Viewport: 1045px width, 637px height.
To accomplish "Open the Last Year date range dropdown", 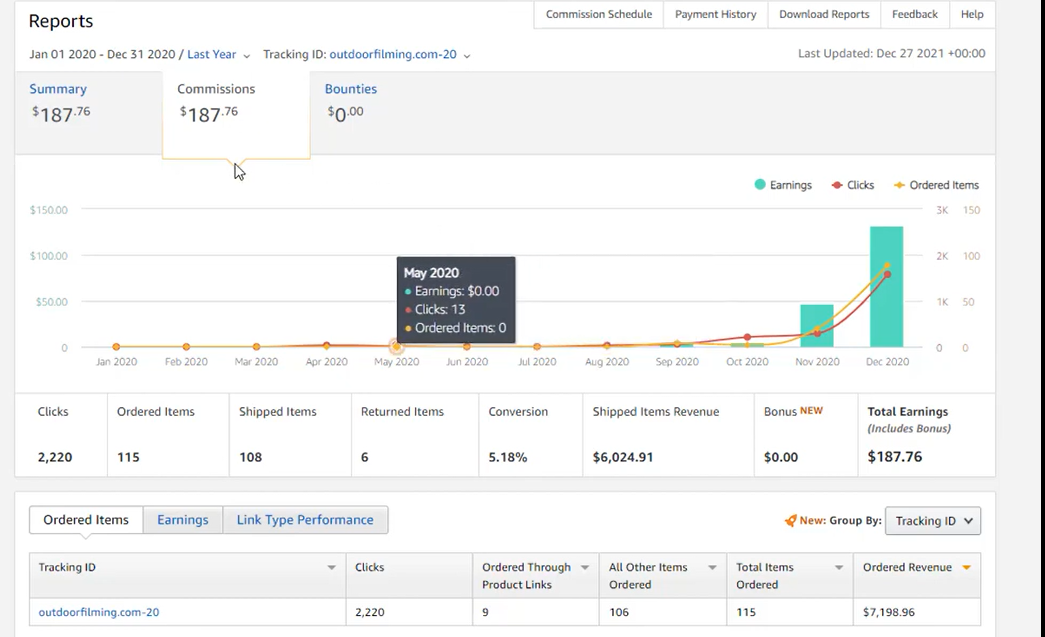I will [218, 55].
